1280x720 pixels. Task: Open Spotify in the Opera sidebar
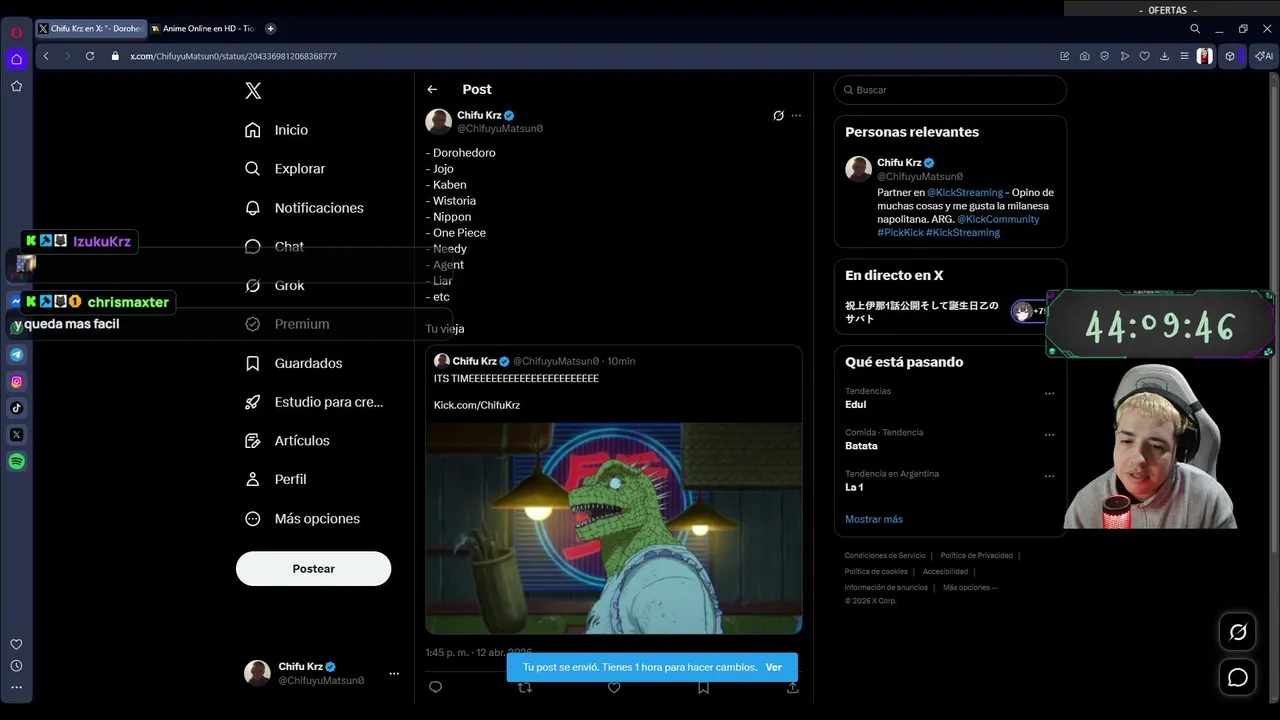coord(16,462)
